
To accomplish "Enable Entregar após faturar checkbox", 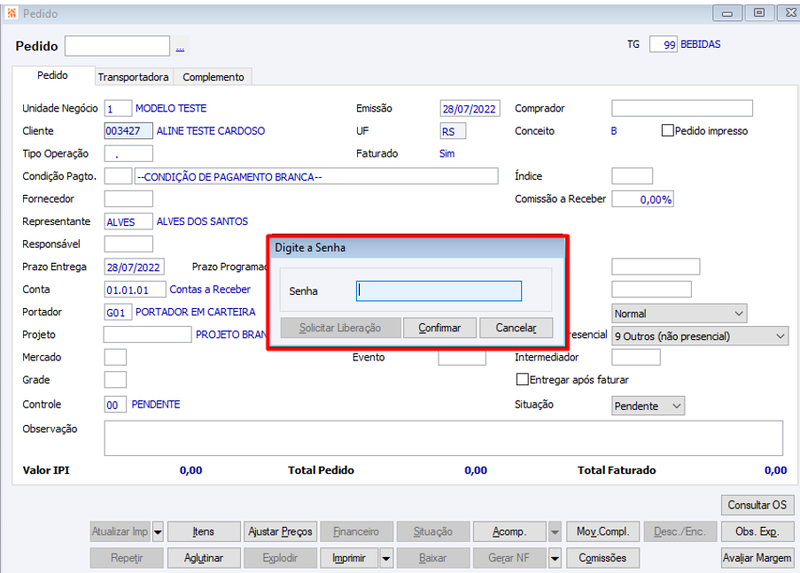I will click(522, 379).
